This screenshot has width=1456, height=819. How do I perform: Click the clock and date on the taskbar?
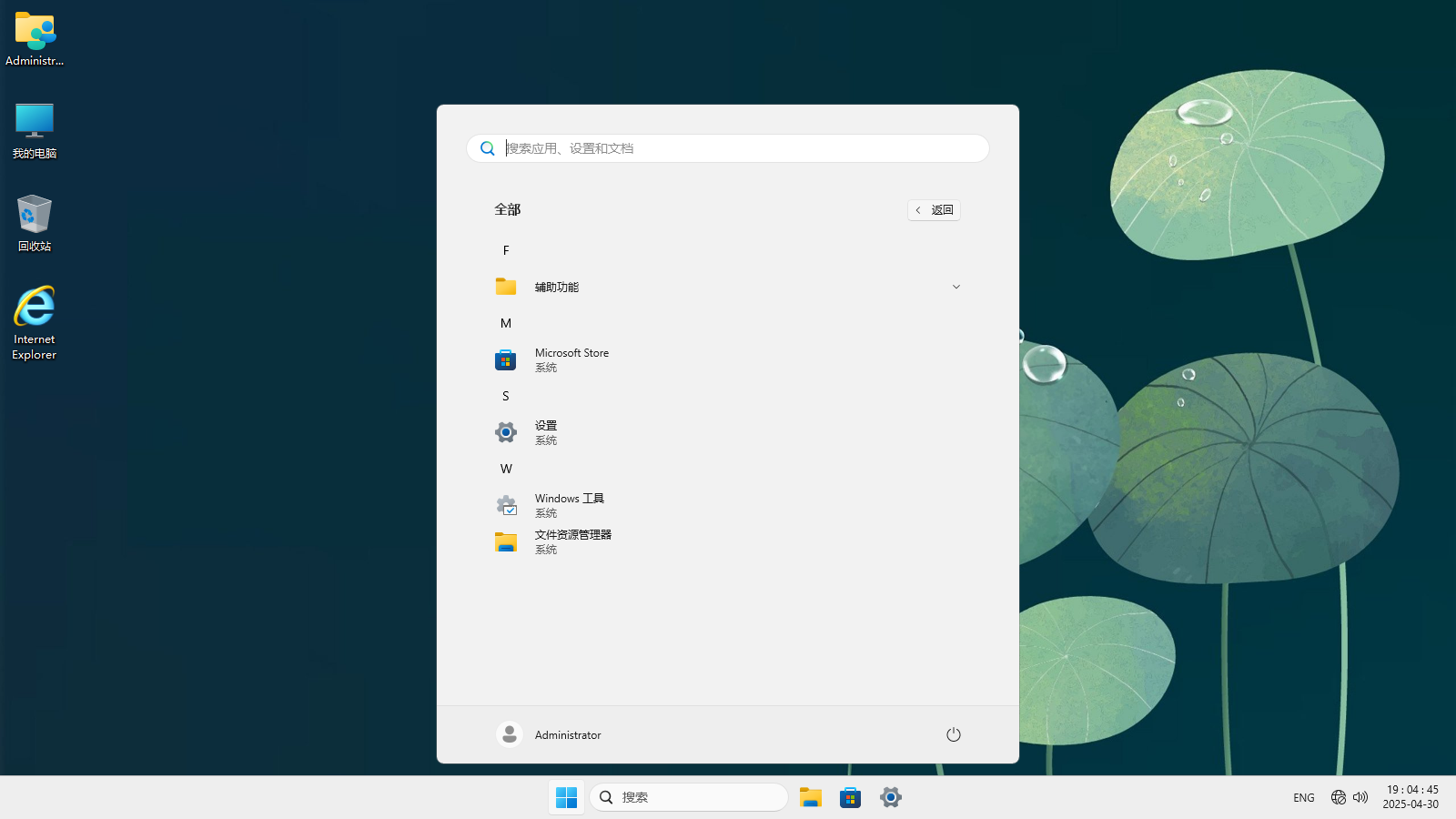1411,797
